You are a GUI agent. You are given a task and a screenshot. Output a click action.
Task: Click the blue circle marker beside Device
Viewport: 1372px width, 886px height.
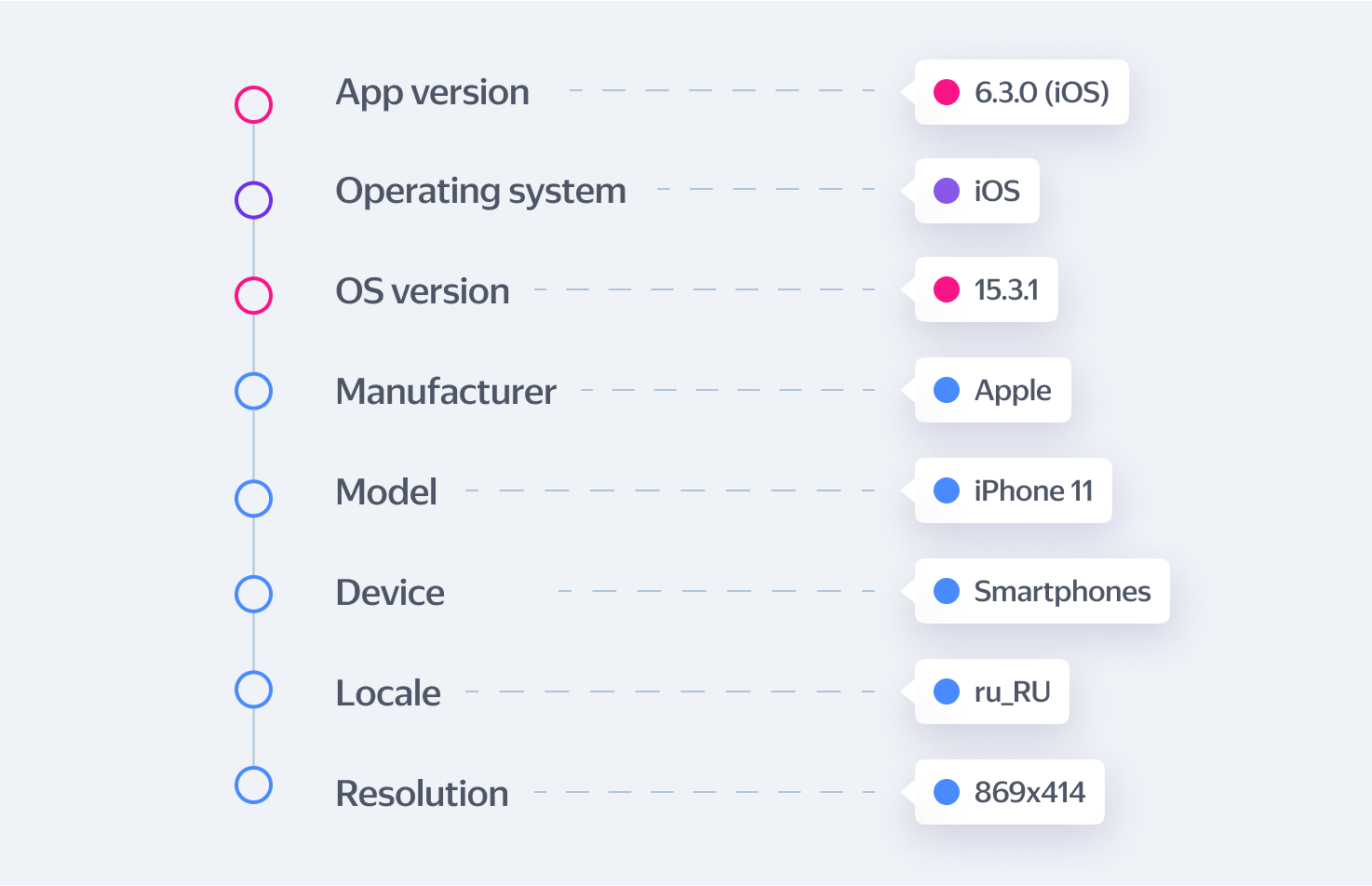(253, 594)
